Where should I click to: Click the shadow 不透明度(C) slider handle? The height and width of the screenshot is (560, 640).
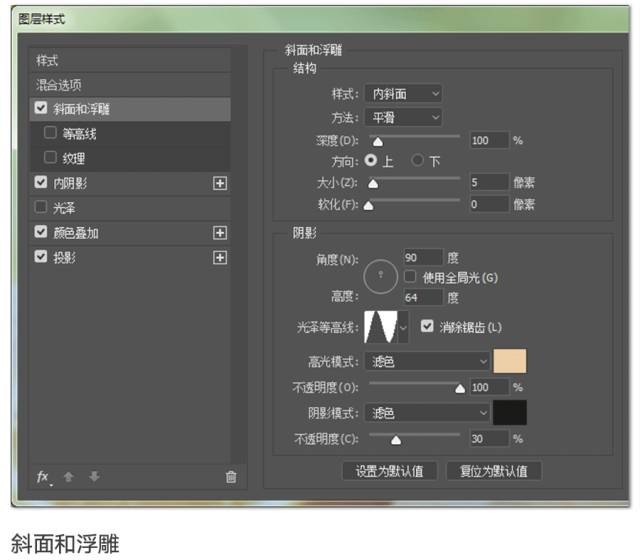click(396, 440)
